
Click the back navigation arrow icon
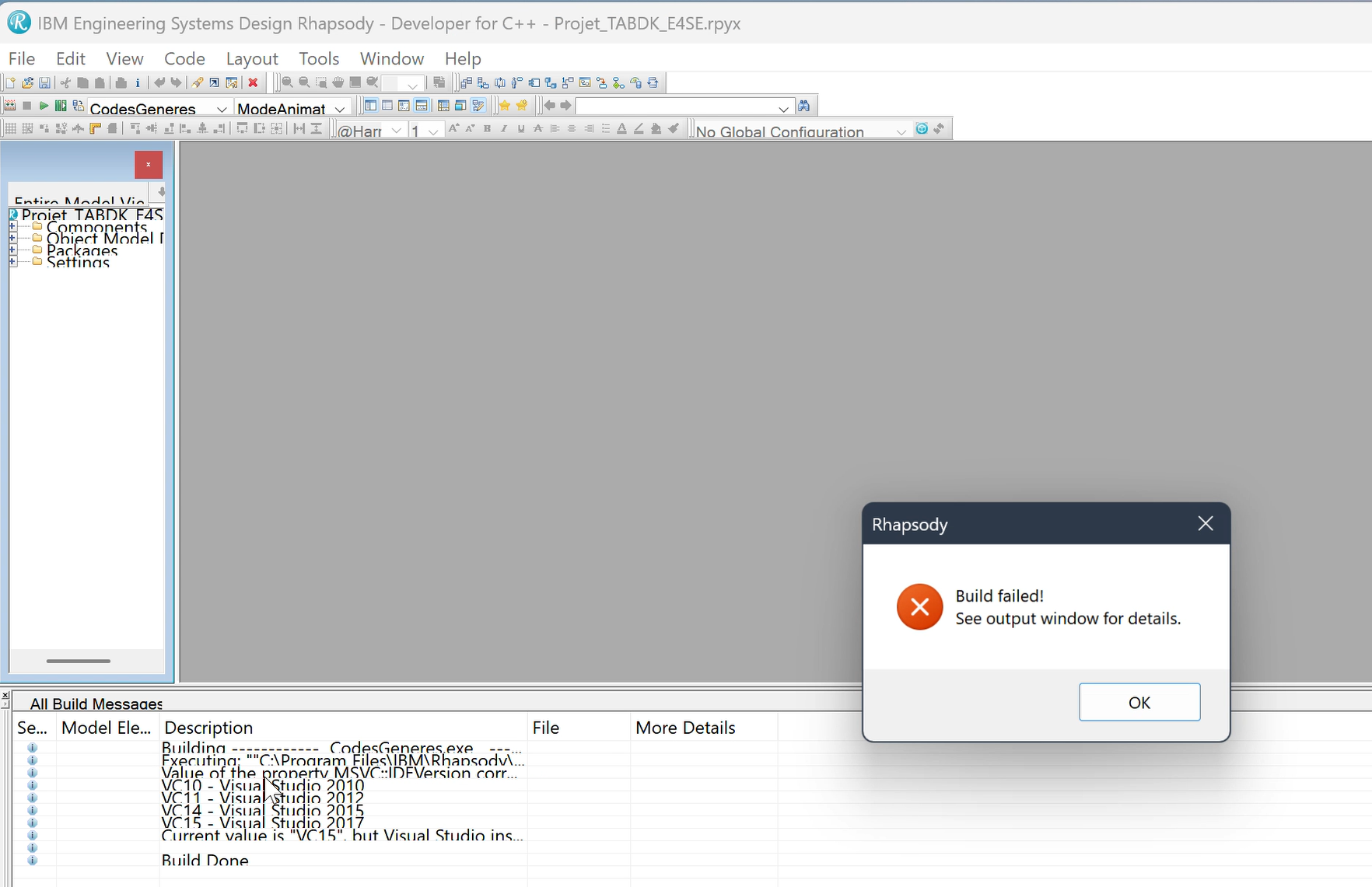point(550,106)
